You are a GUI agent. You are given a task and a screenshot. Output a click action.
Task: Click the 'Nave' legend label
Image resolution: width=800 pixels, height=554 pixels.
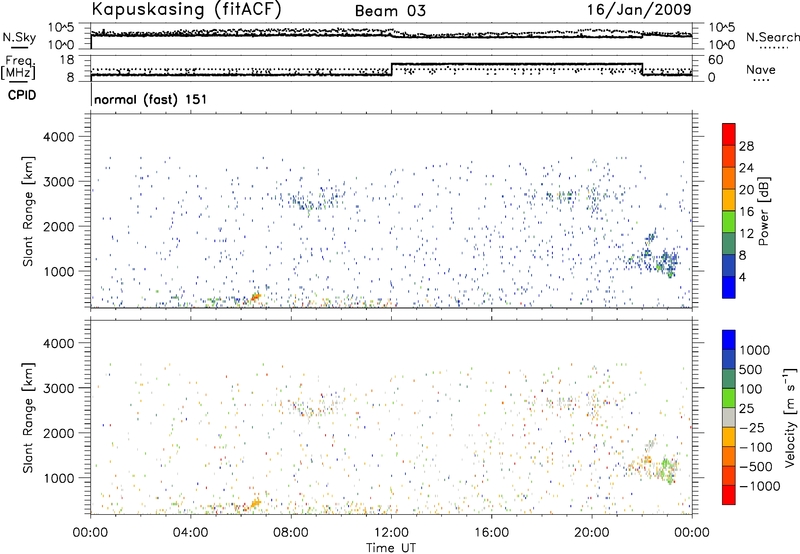point(761,70)
